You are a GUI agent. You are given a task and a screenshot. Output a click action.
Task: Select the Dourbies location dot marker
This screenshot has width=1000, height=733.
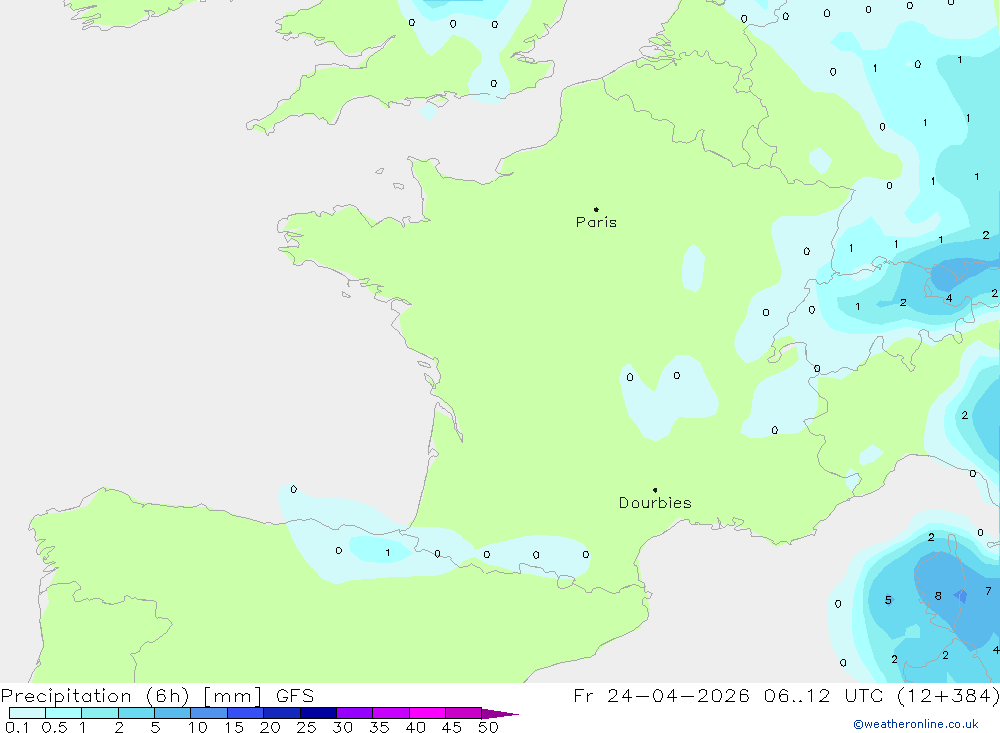pyautogui.click(x=655, y=490)
